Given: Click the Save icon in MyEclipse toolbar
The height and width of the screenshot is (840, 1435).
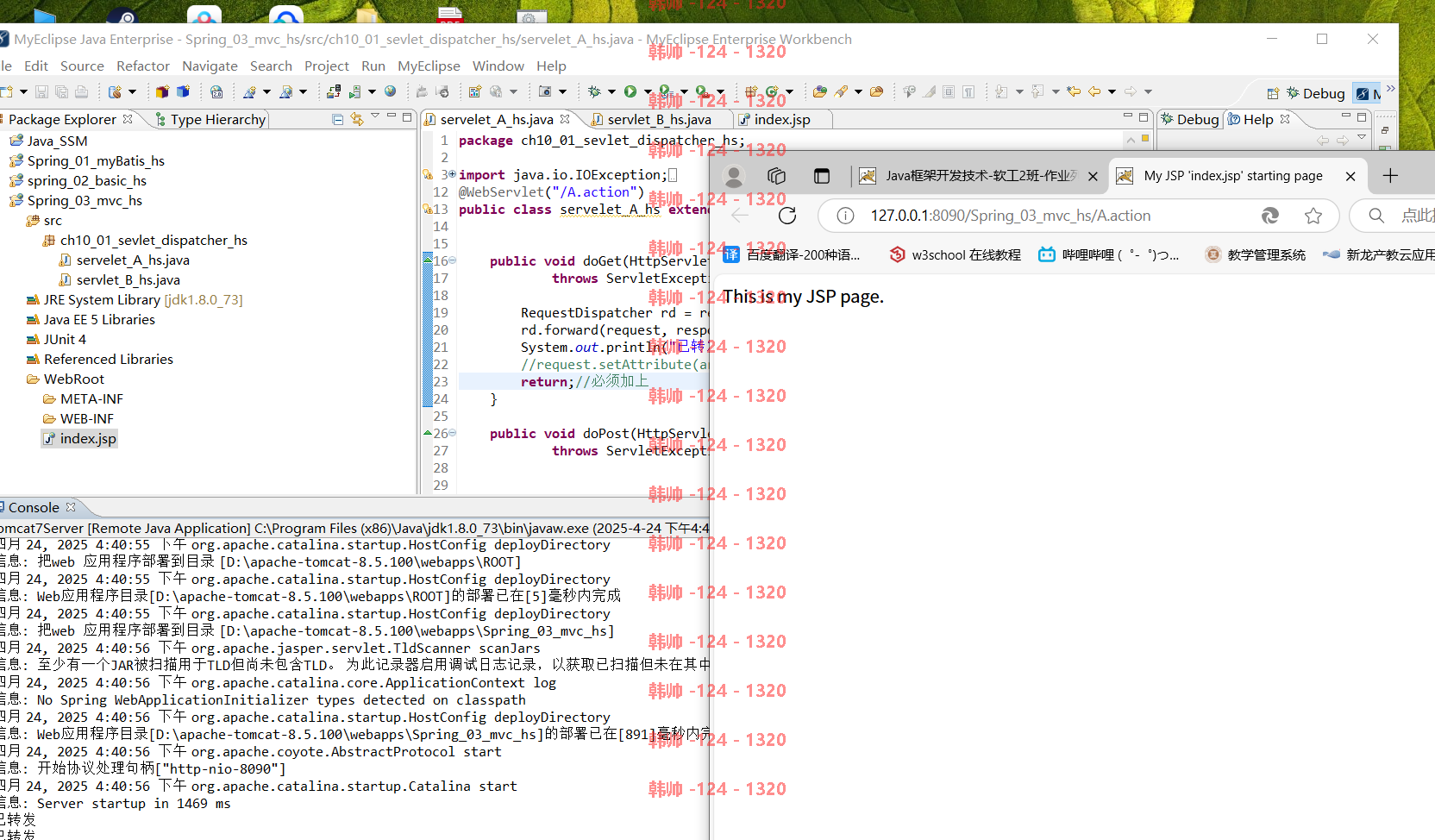Looking at the screenshot, I should pyautogui.click(x=41, y=91).
